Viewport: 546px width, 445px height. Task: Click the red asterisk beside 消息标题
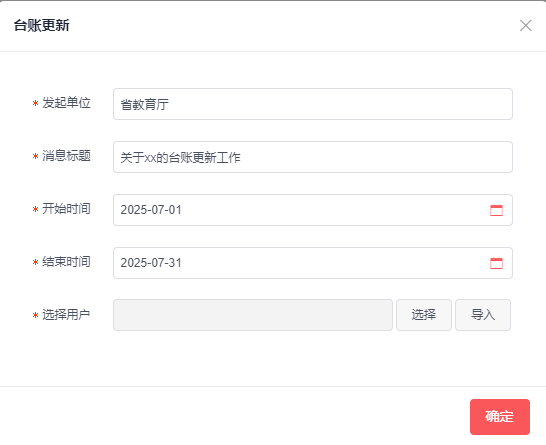35,156
